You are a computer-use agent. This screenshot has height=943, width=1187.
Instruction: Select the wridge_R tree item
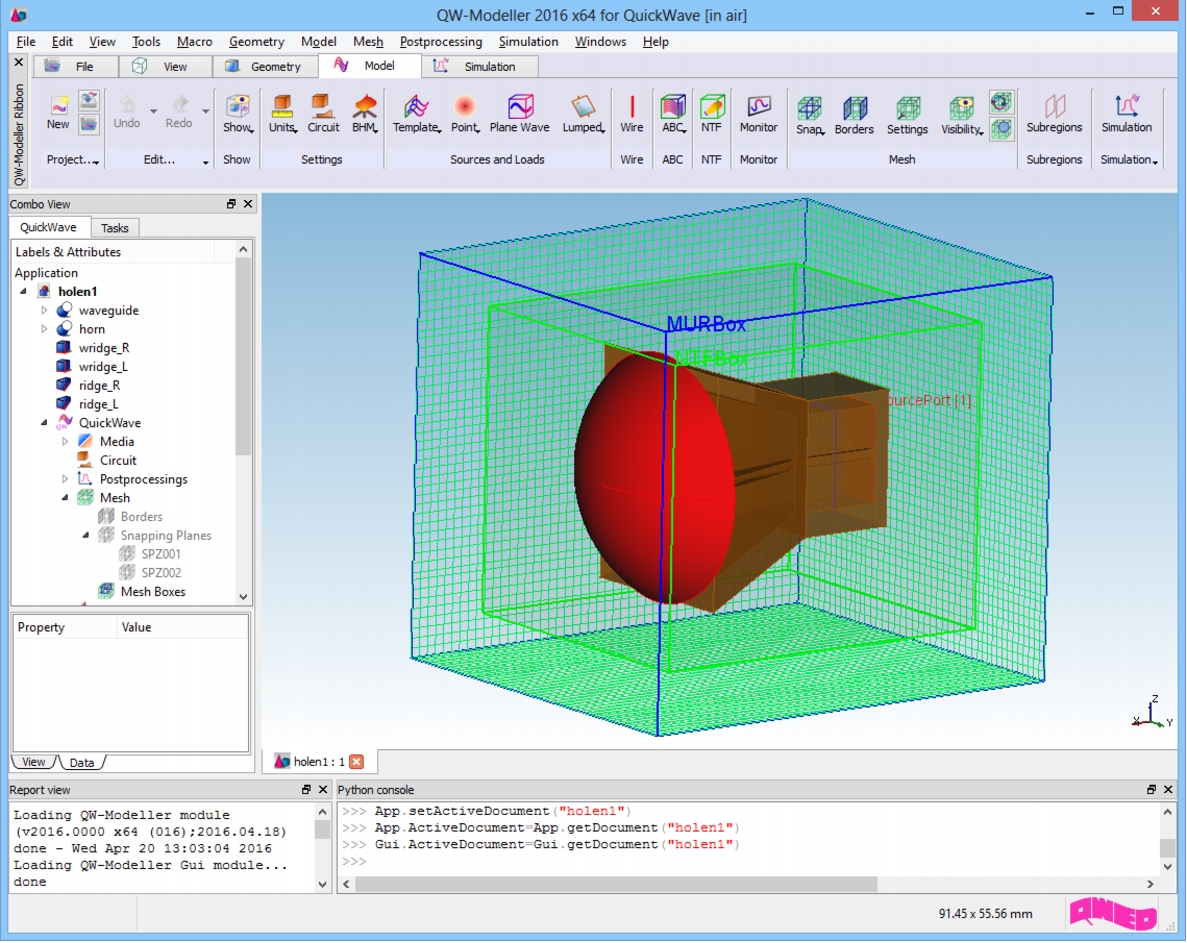click(104, 348)
